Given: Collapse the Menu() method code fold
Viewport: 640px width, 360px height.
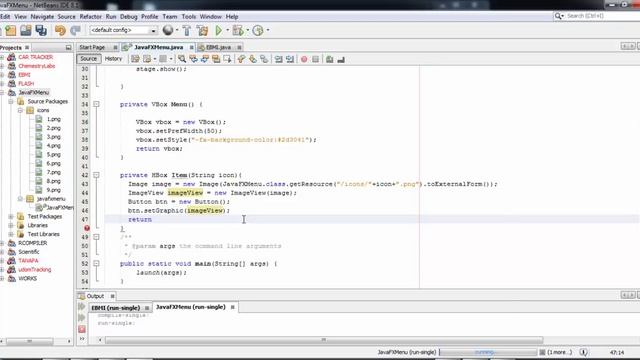Looking at the screenshot, I should pyautogui.click(x=96, y=104).
